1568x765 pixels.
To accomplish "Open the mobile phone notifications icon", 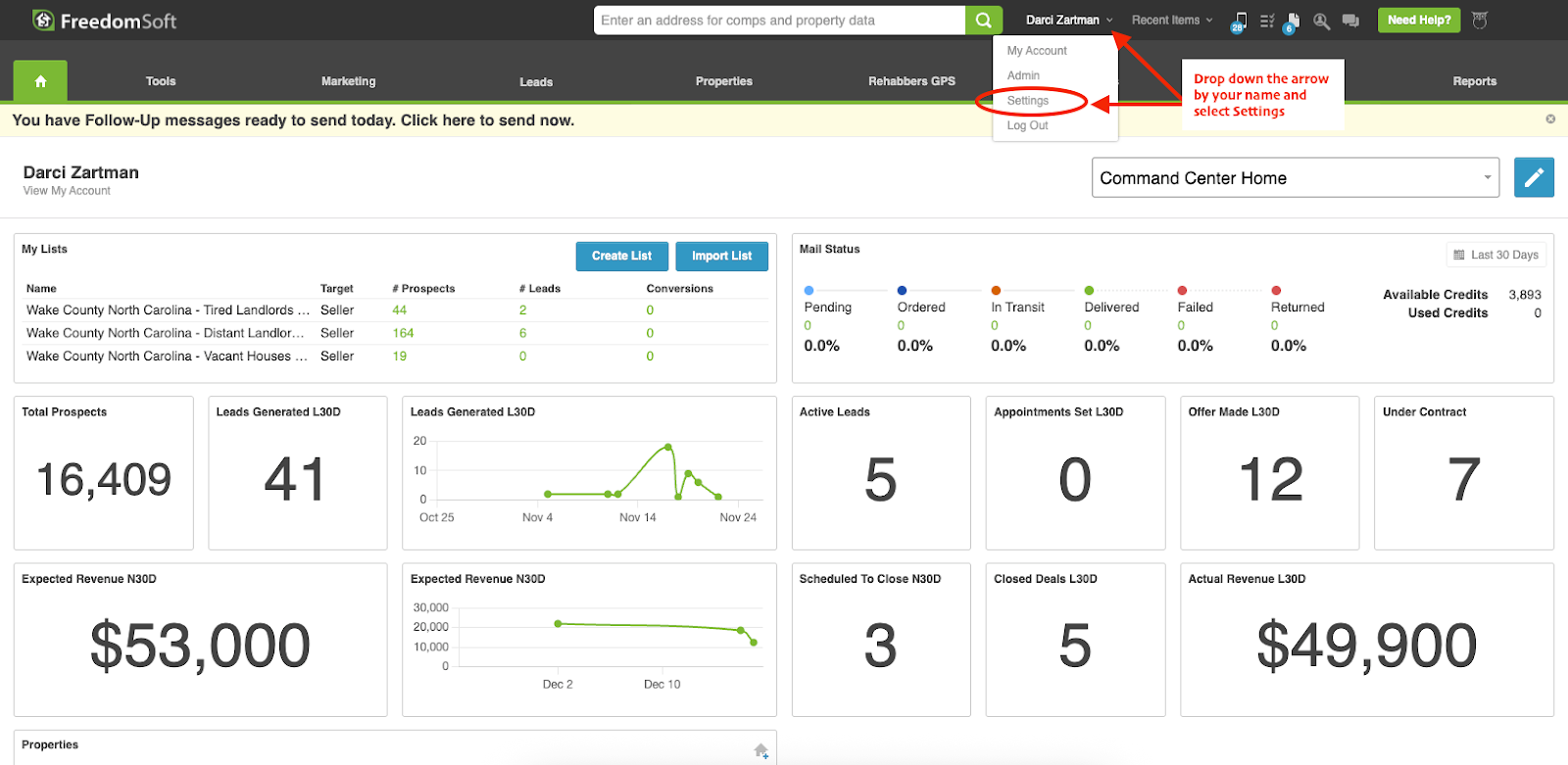I will [x=1240, y=21].
